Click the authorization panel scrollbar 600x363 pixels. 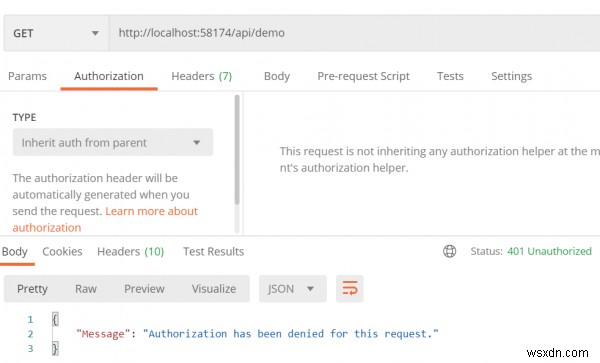pos(237,150)
